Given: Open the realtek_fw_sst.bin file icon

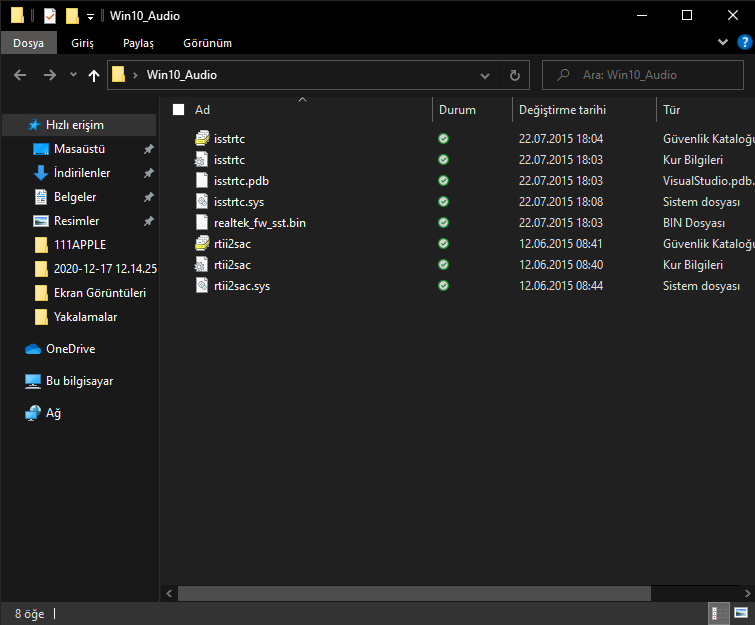Looking at the screenshot, I should click(x=202, y=222).
